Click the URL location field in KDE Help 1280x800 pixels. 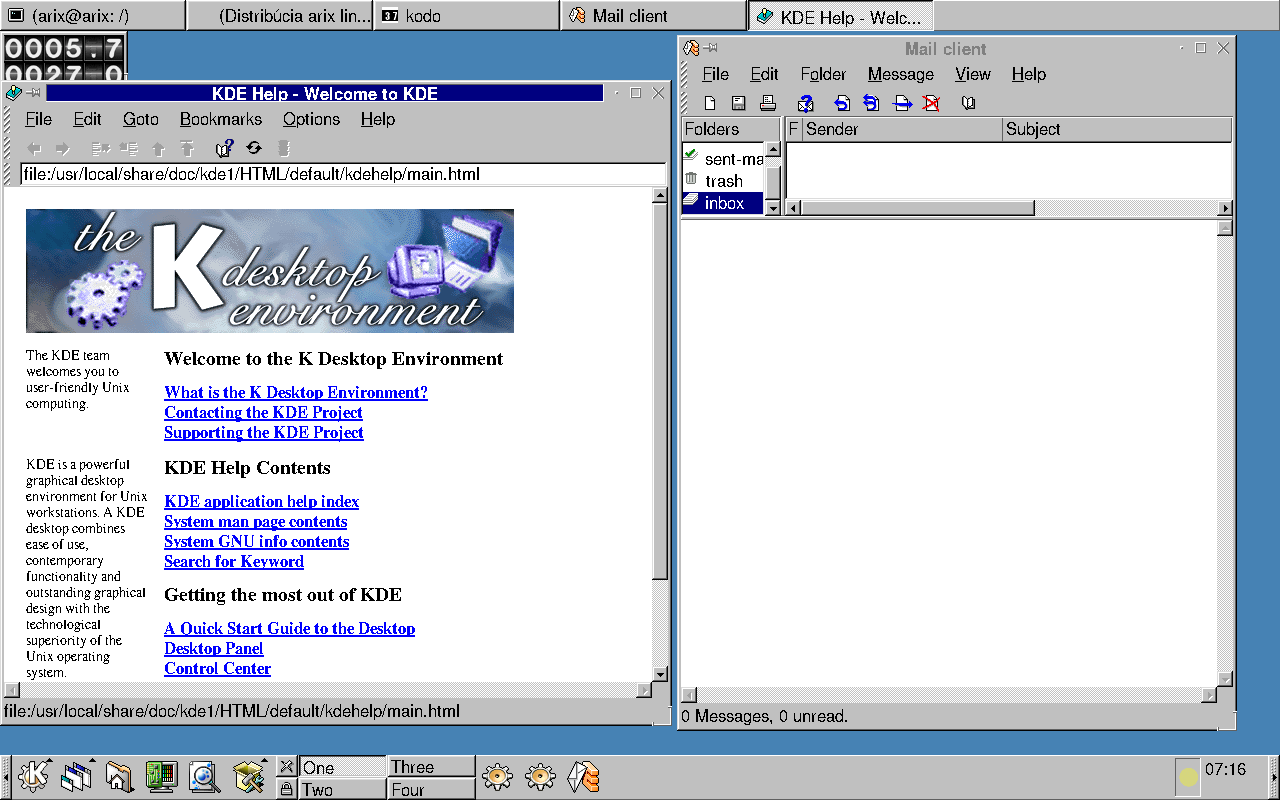pos(343,174)
